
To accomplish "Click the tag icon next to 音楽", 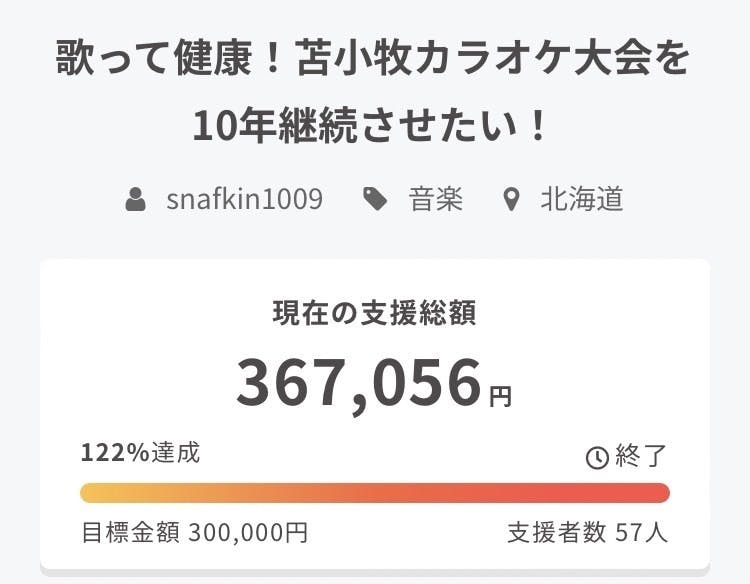I will (x=375, y=199).
